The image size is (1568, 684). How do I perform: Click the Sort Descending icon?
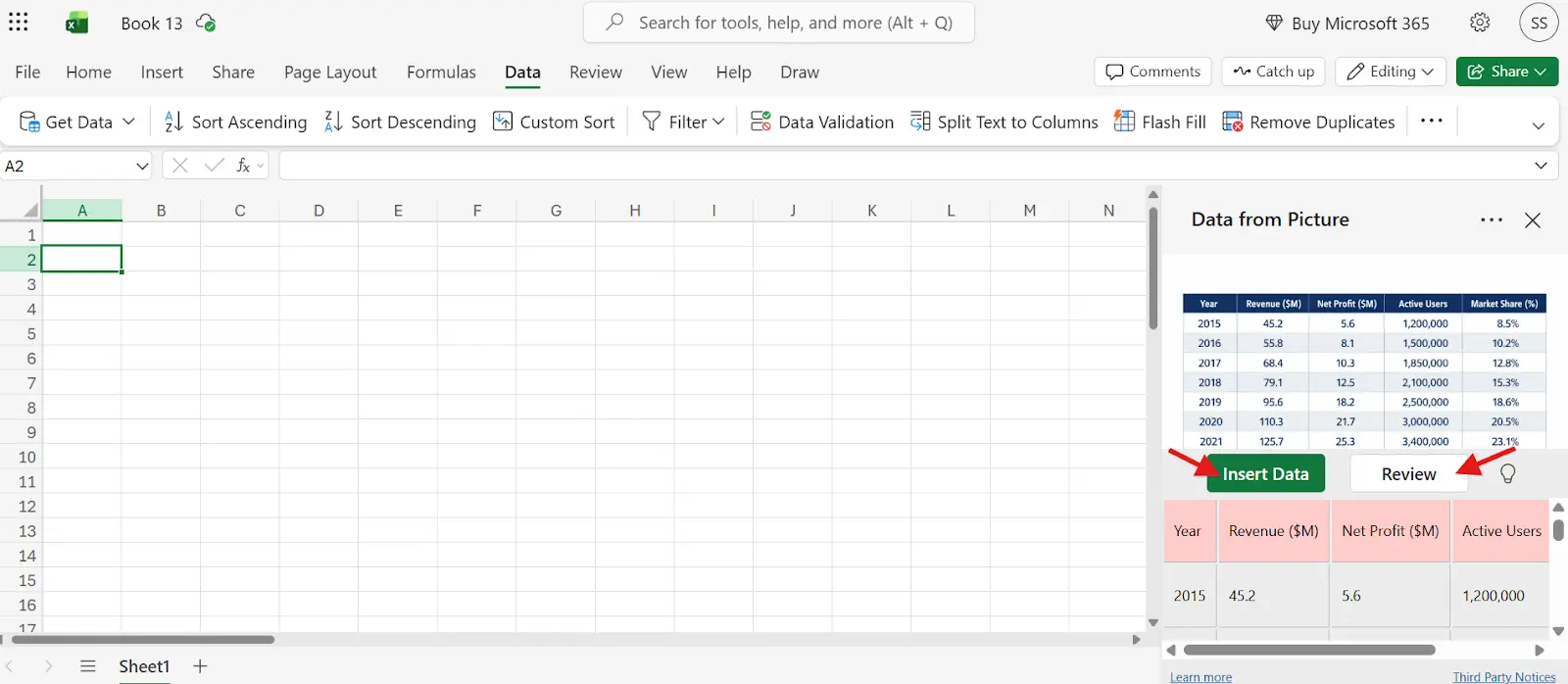pyautogui.click(x=333, y=122)
